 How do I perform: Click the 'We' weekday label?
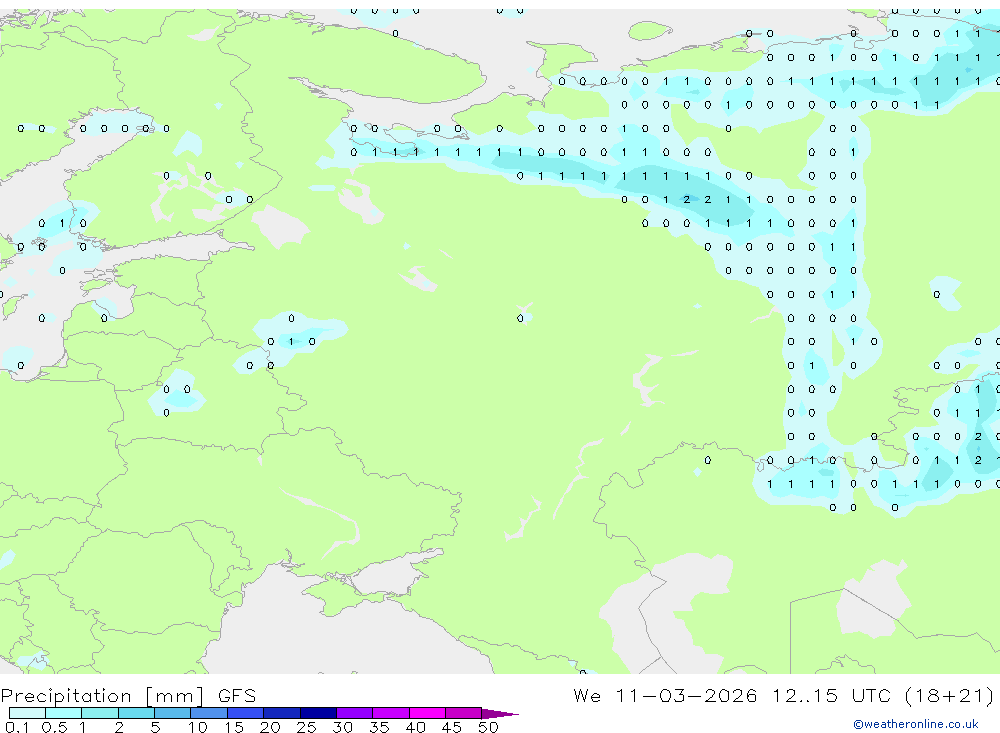click(587, 695)
